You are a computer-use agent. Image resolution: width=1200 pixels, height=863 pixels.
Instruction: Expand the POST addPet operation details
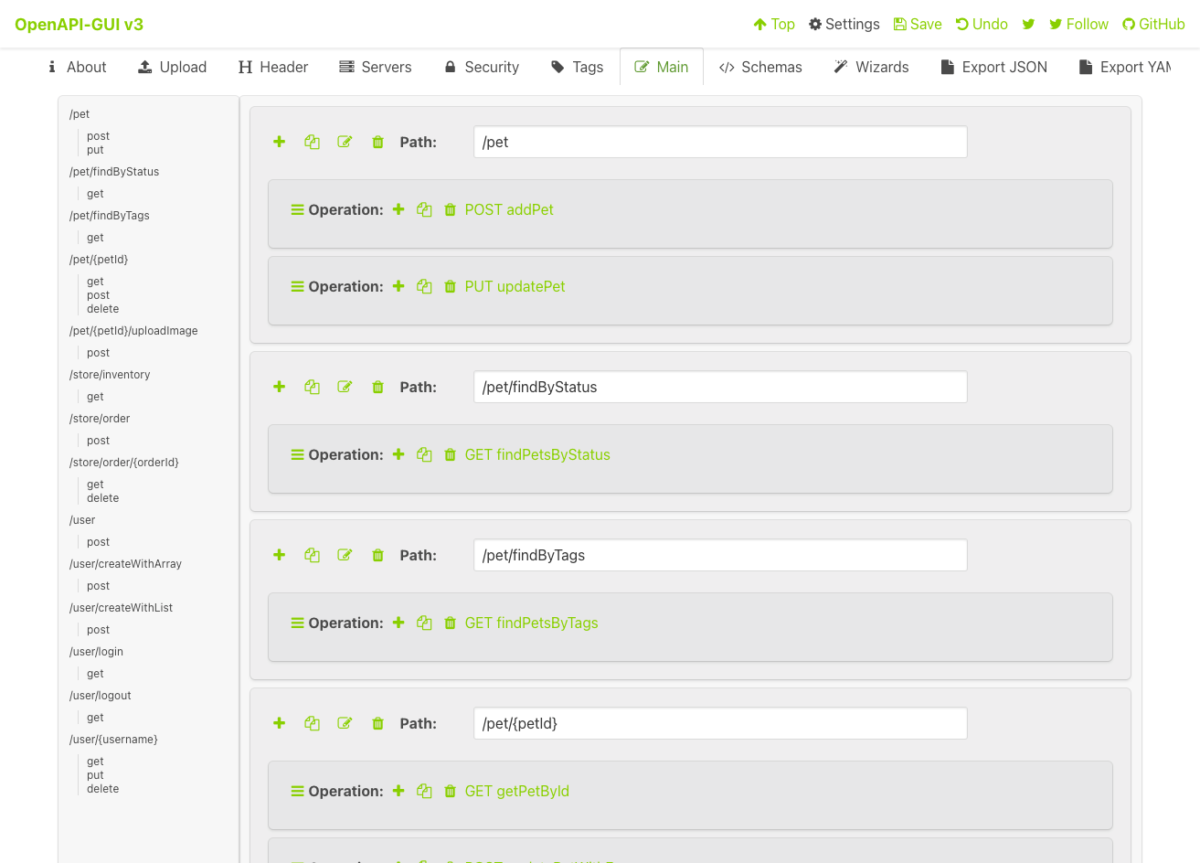509,210
